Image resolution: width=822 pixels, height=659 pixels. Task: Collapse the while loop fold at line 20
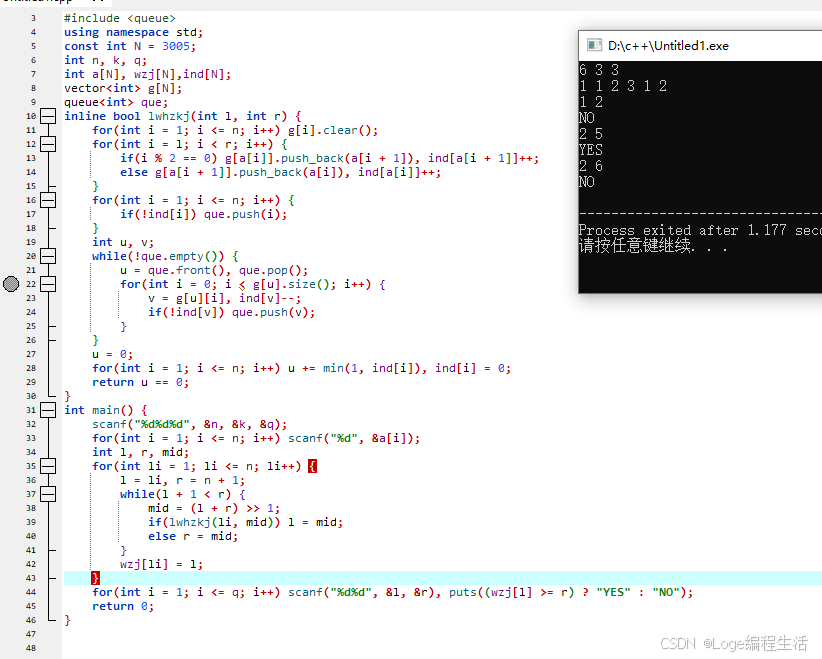[48, 256]
